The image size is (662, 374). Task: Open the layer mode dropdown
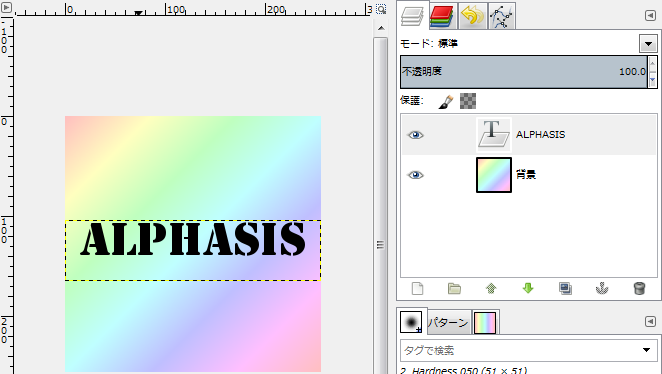point(648,43)
